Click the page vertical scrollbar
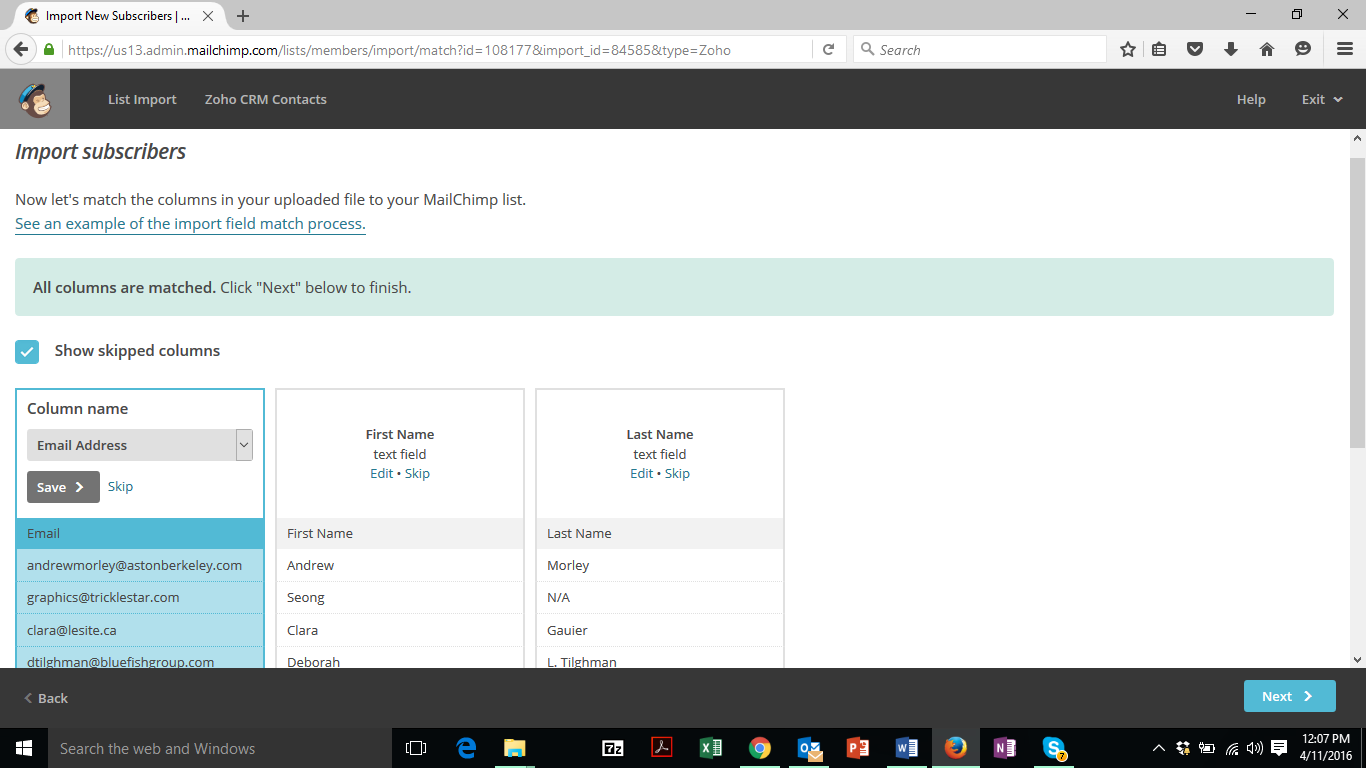 1357,302
